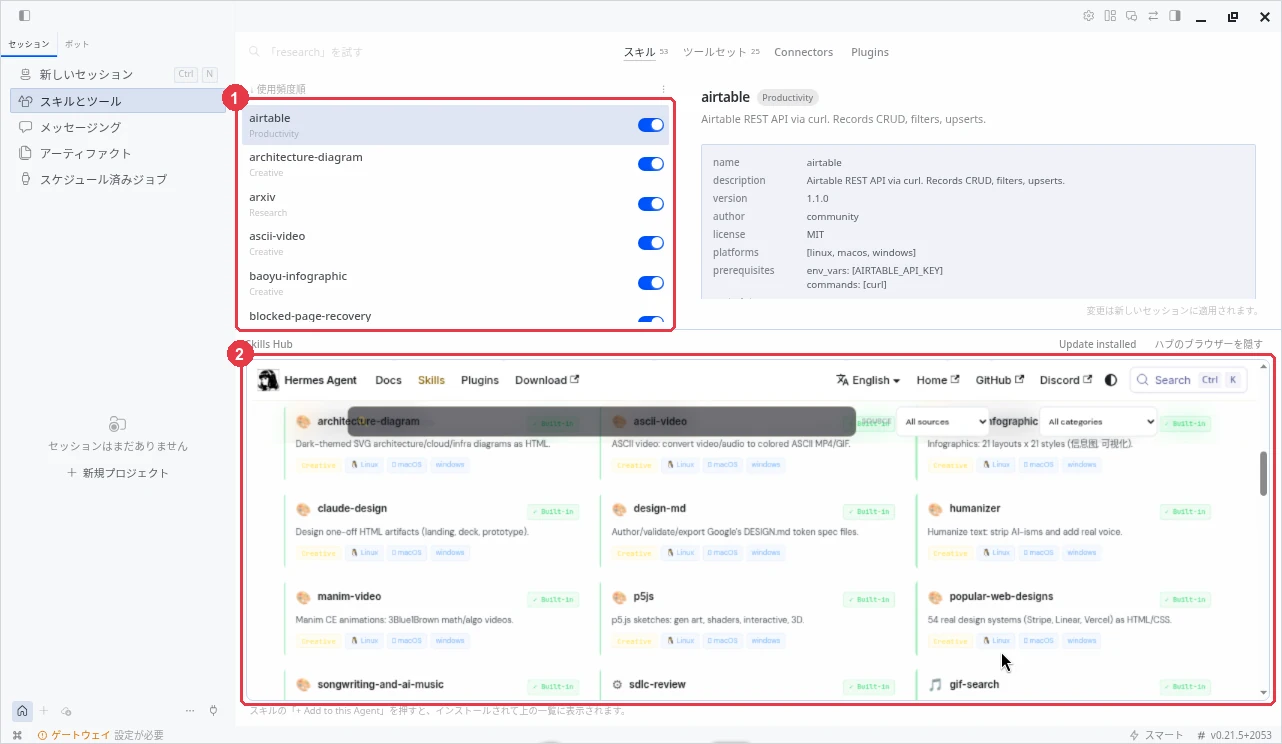
Task: Toggle dark mode contrast icon in Skills Hub
Action: coord(1111,380)
